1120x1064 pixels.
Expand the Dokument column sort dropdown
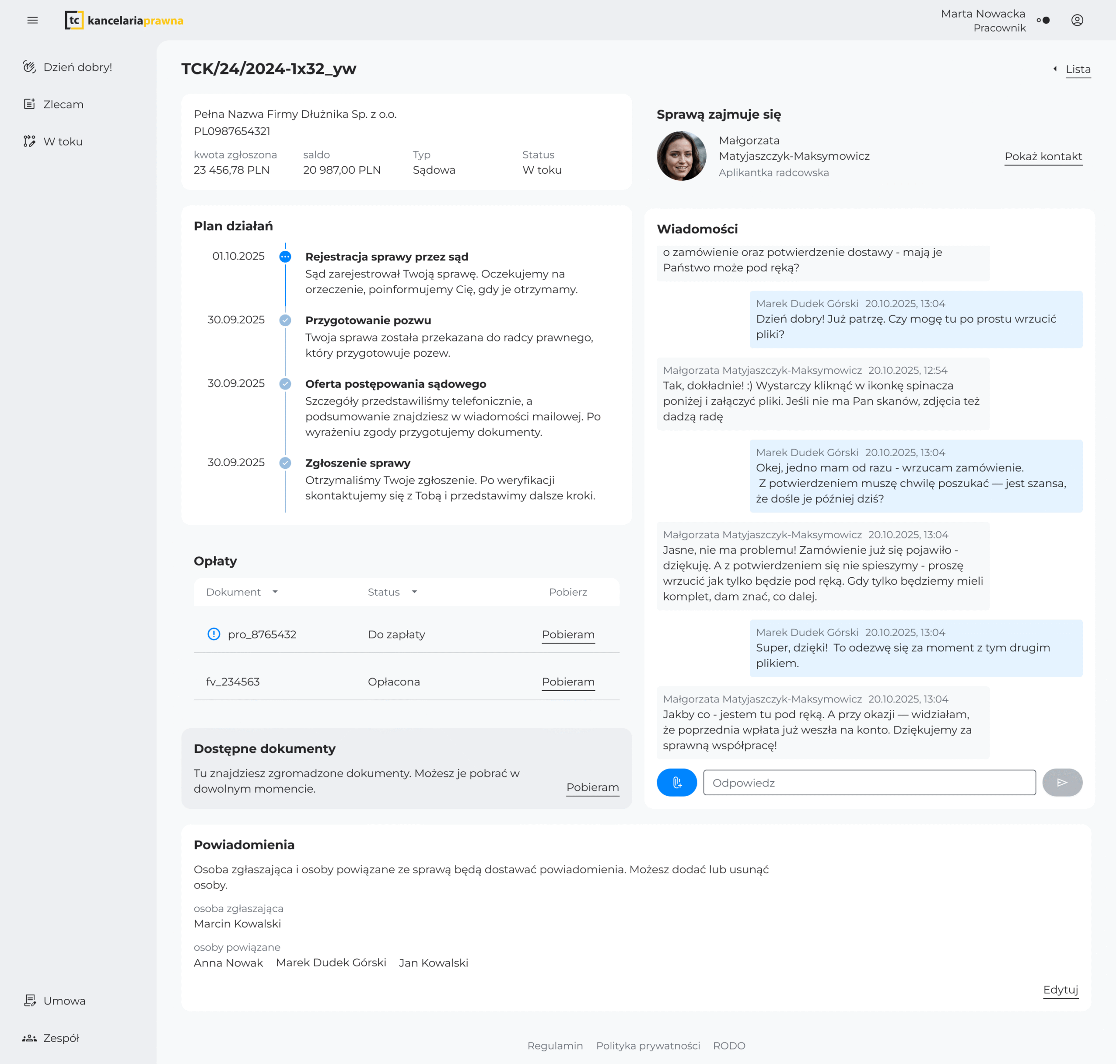(x=275, y=592)
